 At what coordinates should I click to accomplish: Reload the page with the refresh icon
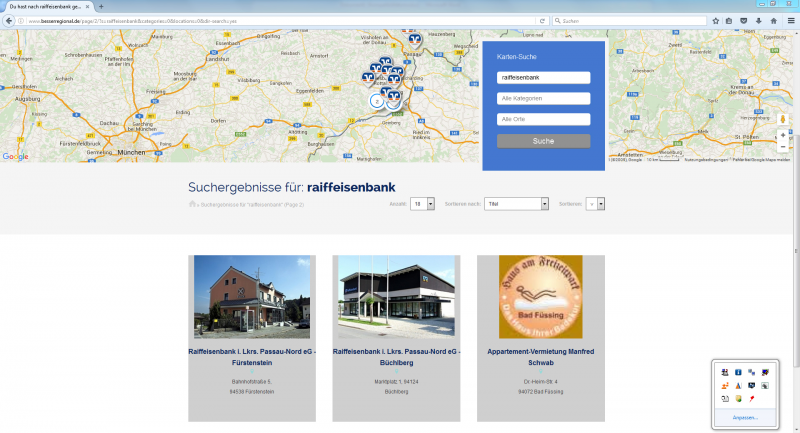coord(542,20)
